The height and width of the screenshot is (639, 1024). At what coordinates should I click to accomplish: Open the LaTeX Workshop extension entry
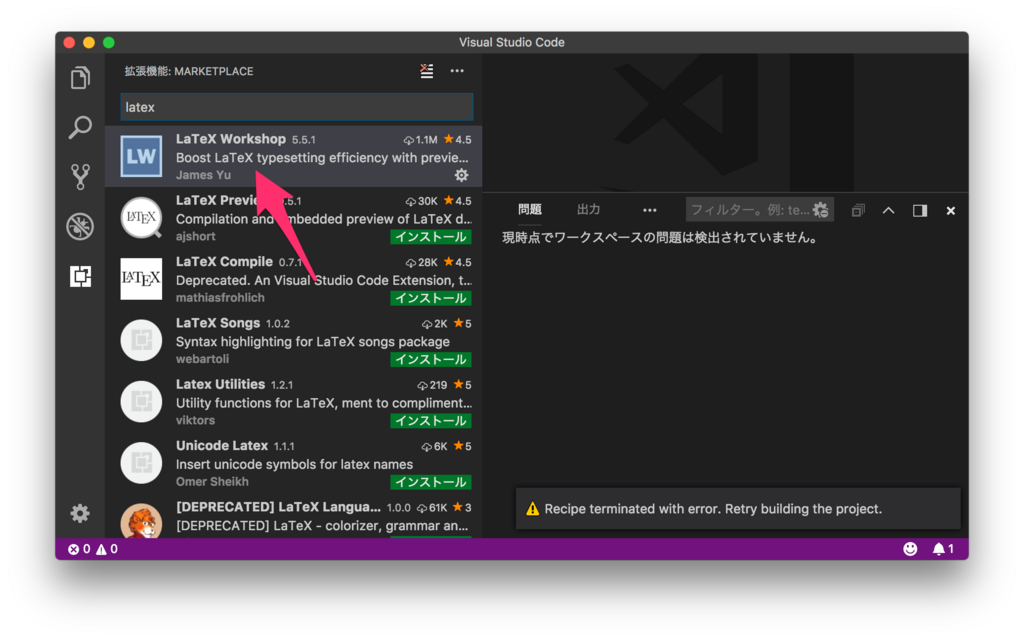[x=293, y=157]
